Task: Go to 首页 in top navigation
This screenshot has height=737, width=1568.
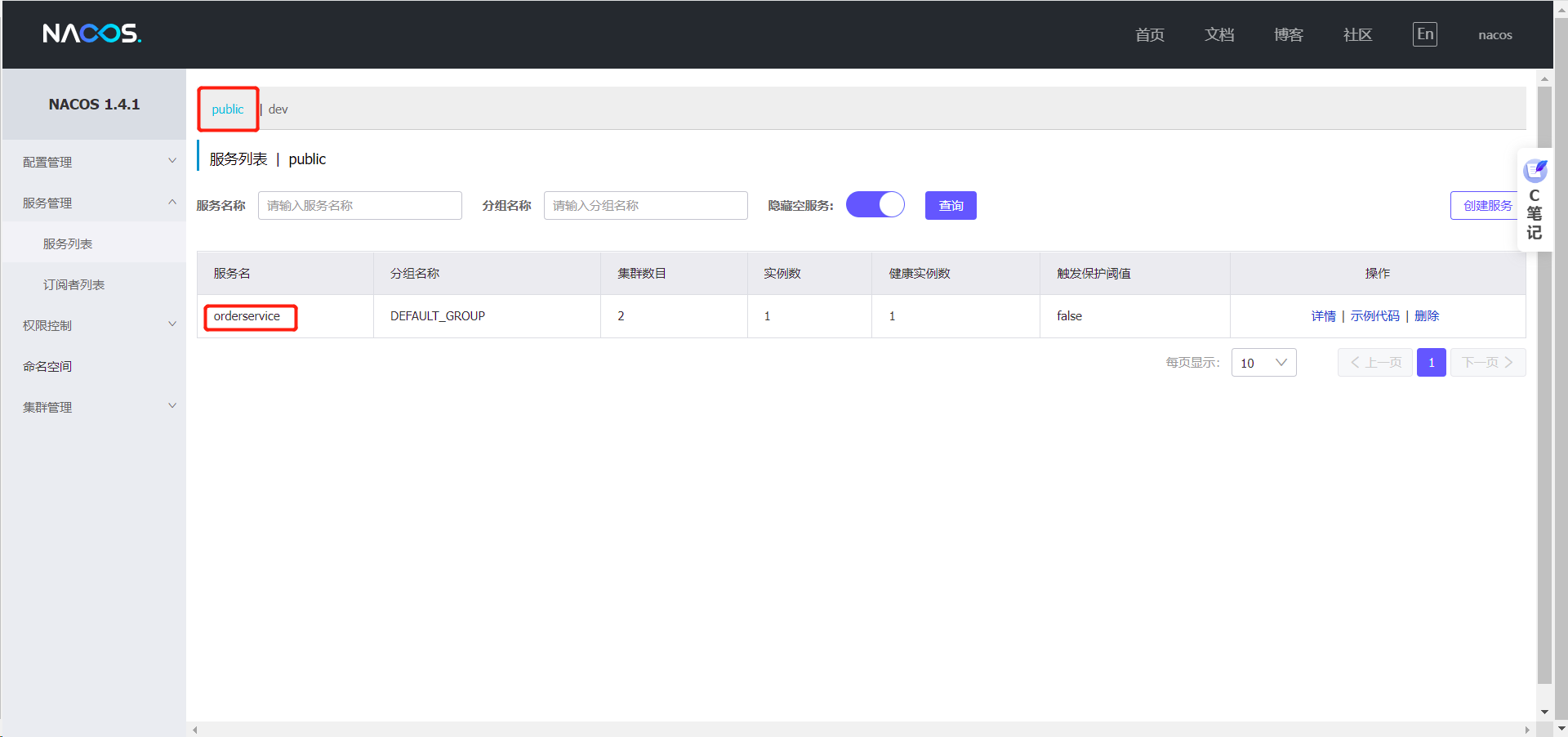Action: click(1150, 34)
